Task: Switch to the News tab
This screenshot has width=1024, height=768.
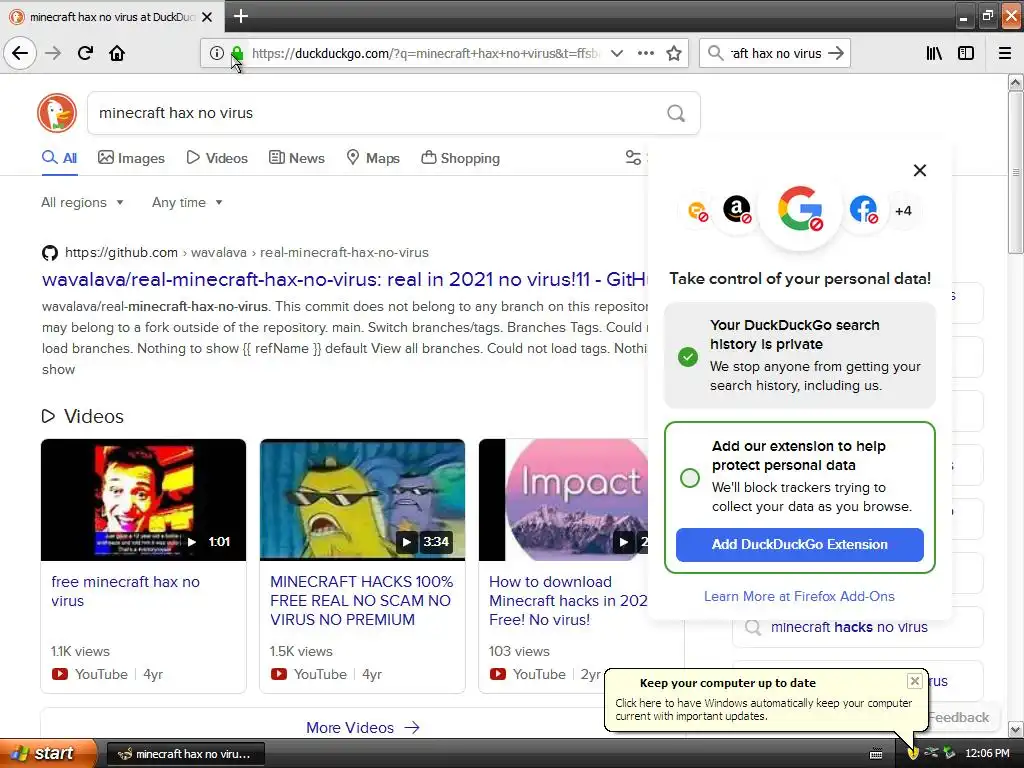Action: [x=296, y=158]
